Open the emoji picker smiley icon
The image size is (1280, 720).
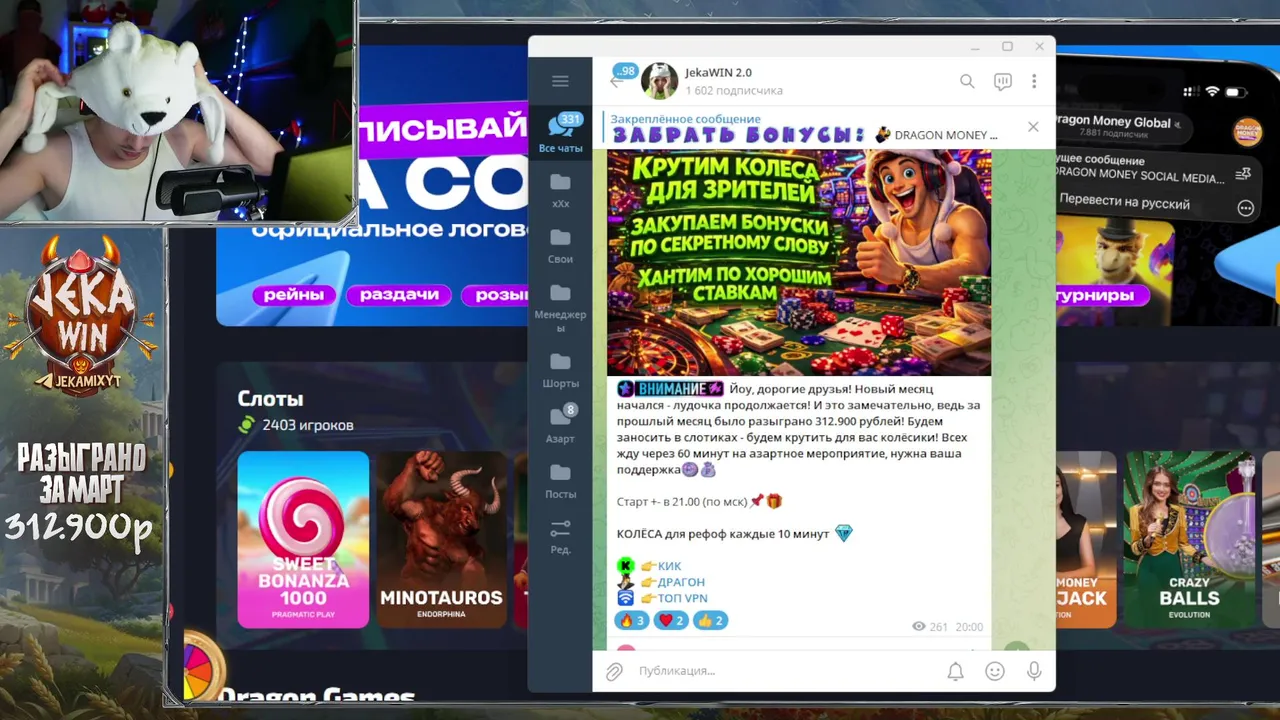995,671
